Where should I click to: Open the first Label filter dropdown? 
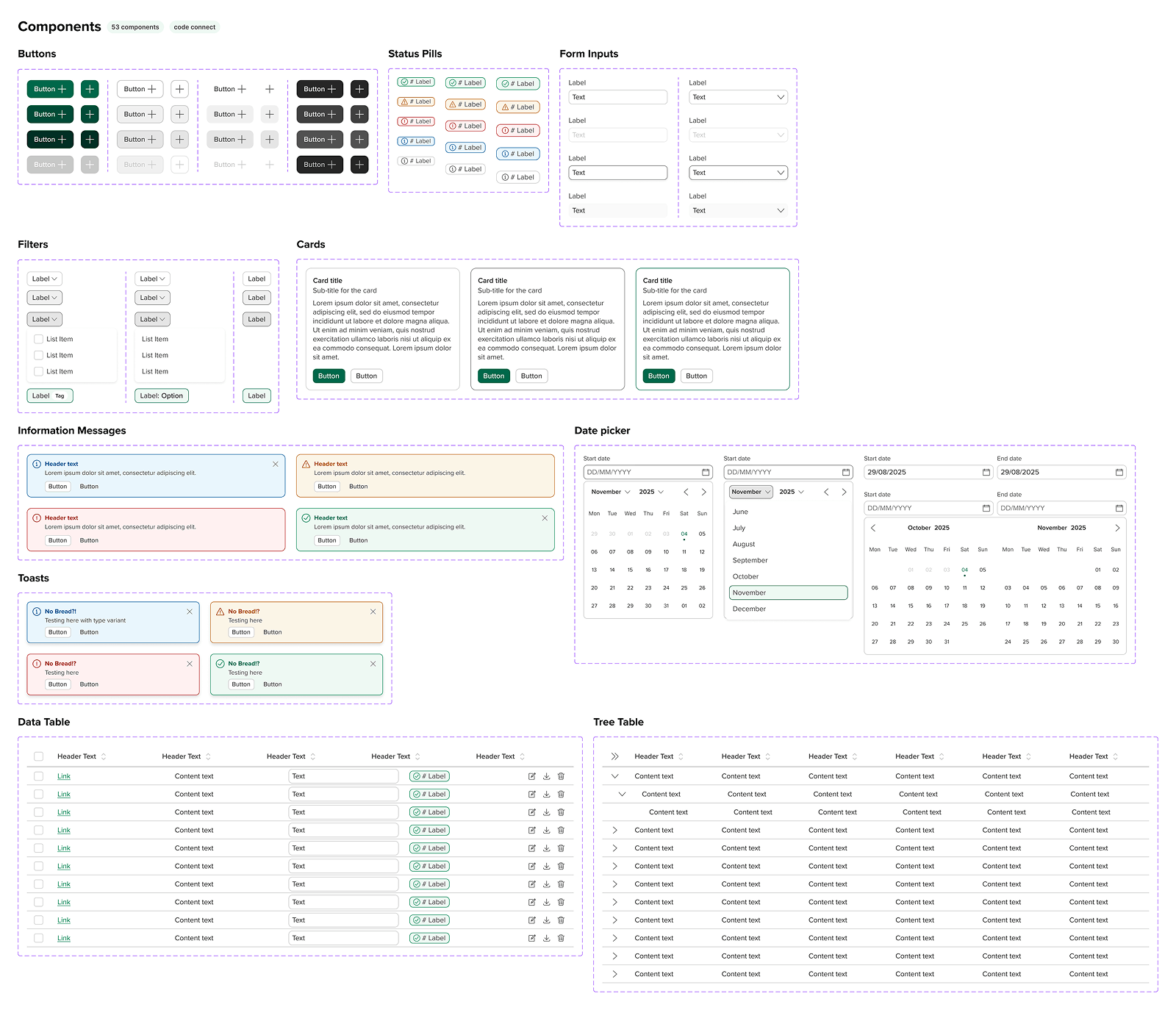click(44, 279)
